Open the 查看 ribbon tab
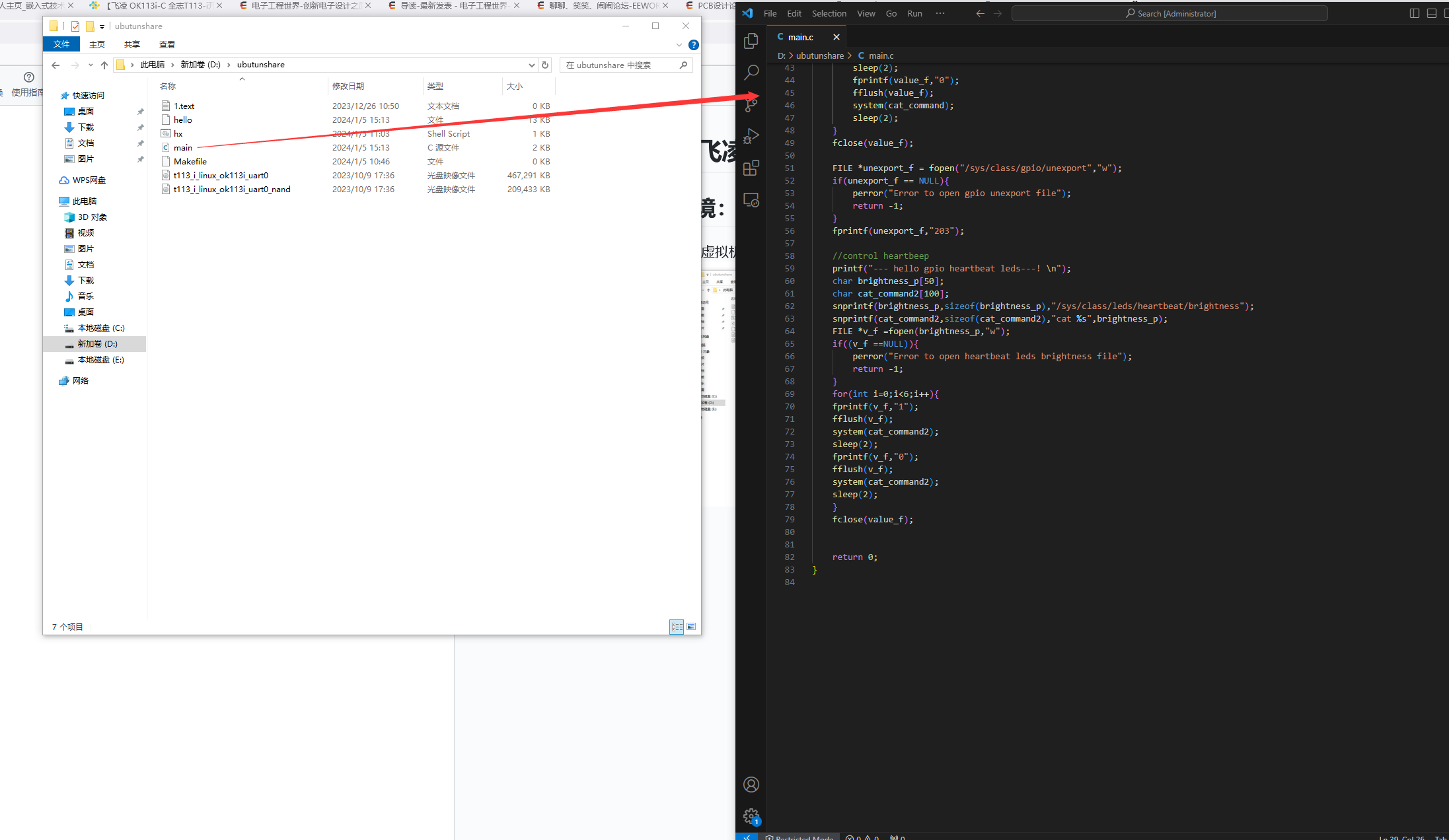 point(167,44)
